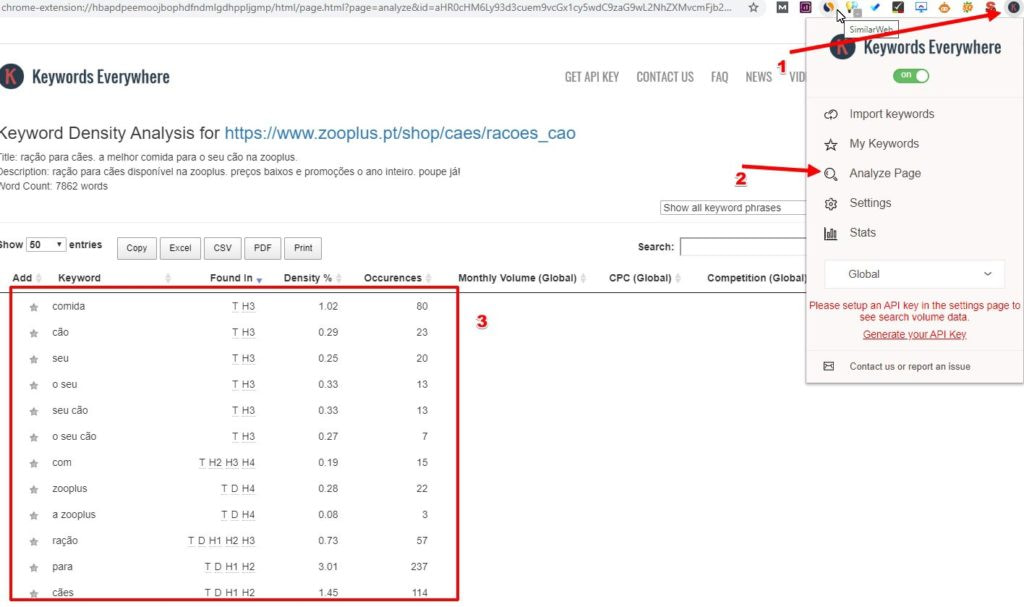Click density value 1.02
The height and width of the screenshot is (607, 1024).
tap(328, 306)
